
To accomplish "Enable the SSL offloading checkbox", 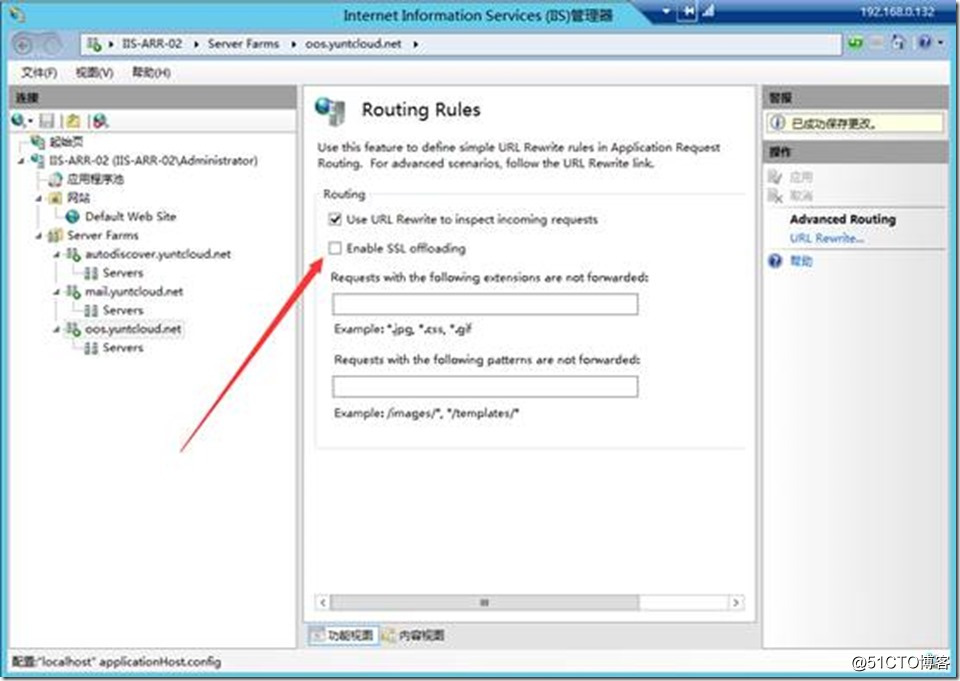I will click(335, 248).
